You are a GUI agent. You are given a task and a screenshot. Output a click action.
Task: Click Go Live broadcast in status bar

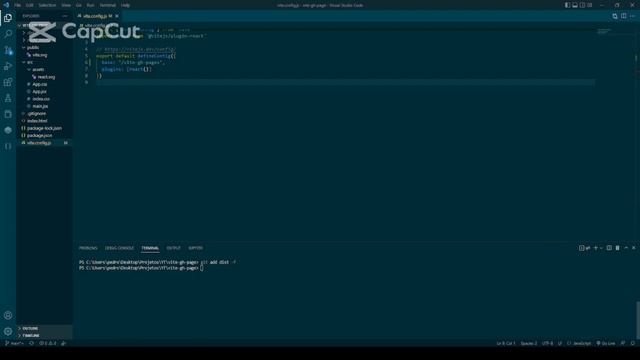click(x=606, y=343)
